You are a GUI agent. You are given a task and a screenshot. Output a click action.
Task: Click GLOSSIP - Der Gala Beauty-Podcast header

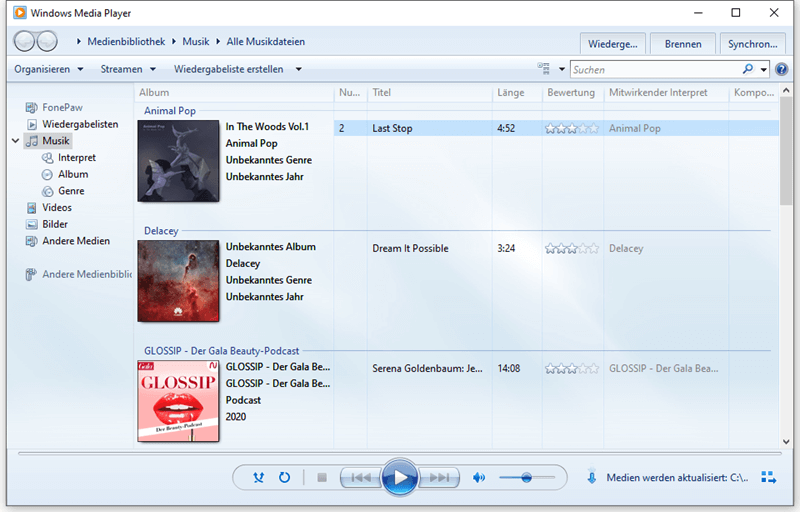point(221,351)
